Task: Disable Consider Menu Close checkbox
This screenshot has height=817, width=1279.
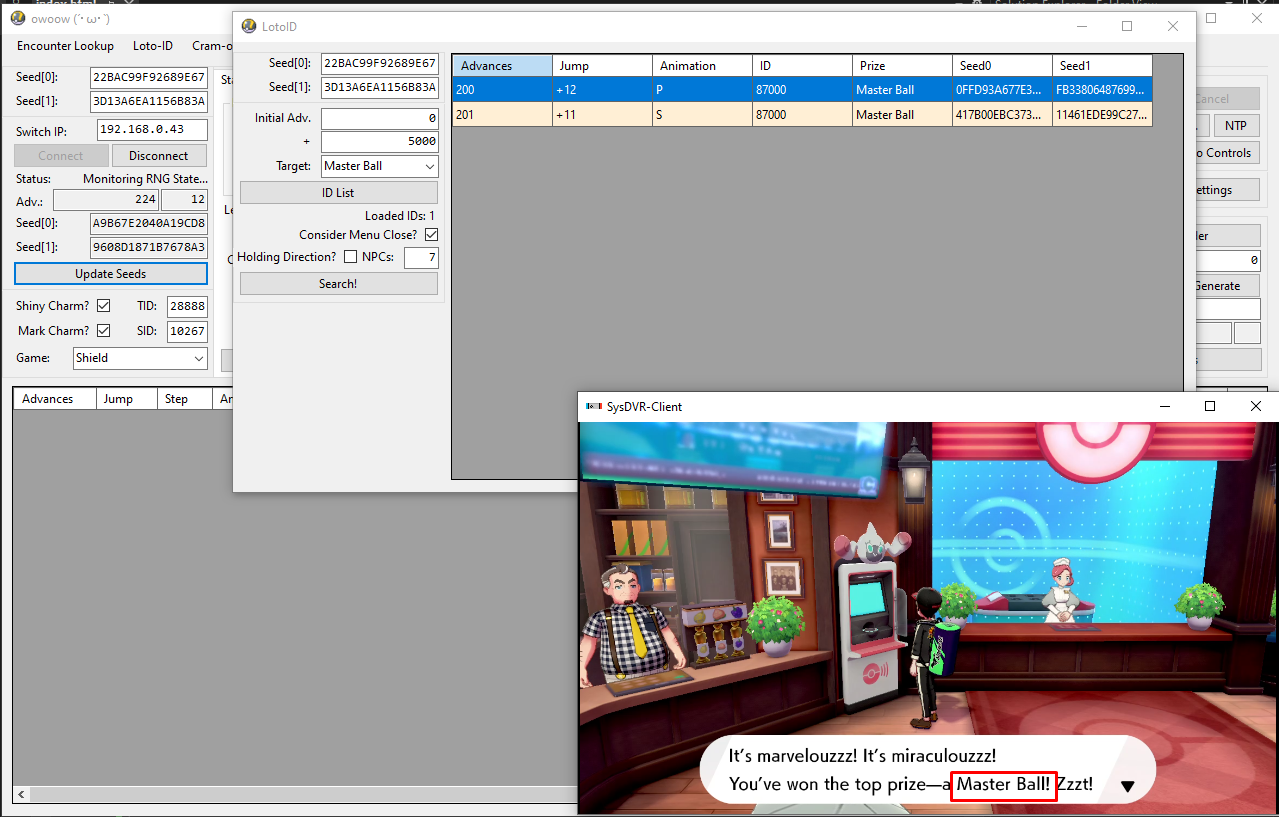Action: (431, 235)
